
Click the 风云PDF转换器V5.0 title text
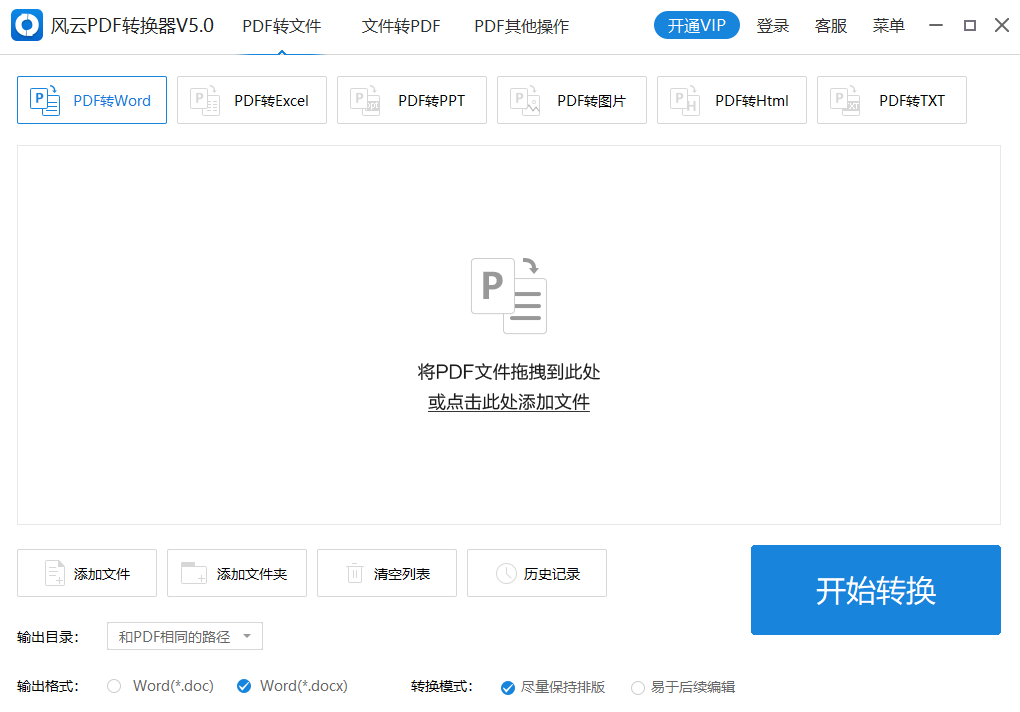(132, 25)
